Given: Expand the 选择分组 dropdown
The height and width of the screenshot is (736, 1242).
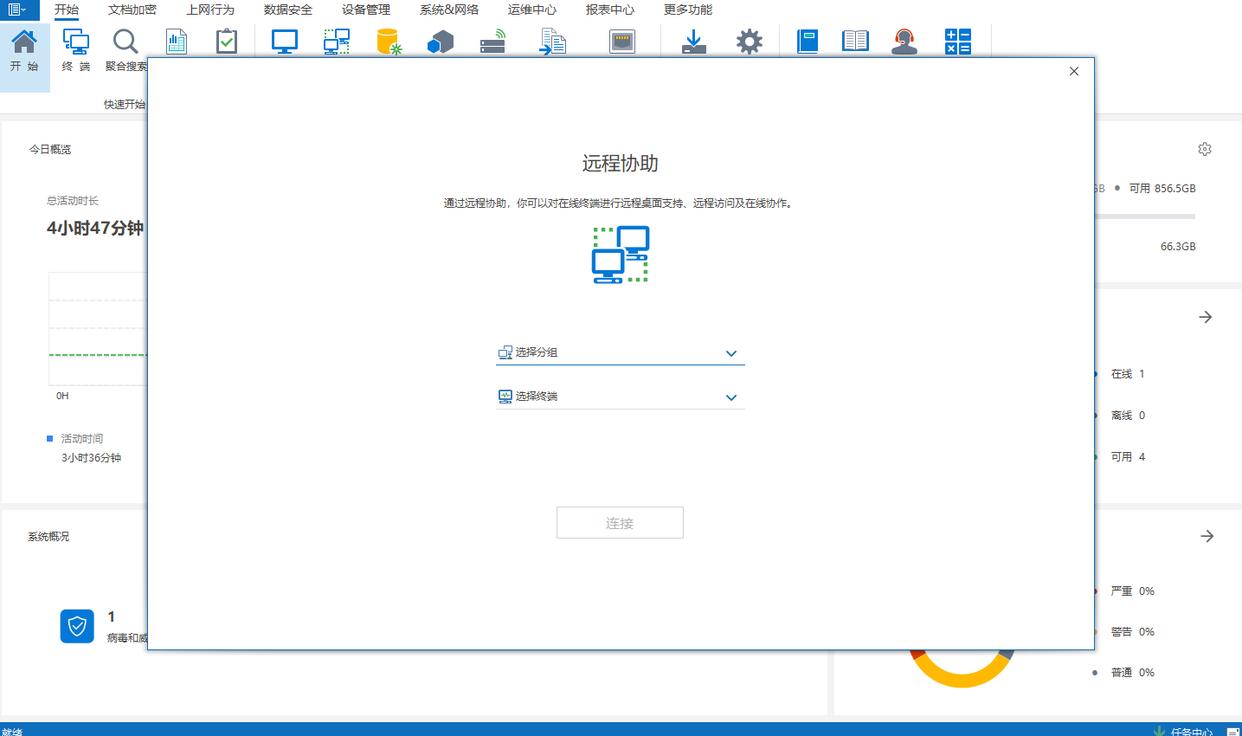Looking at the screenshot, I should pos(620,353).
